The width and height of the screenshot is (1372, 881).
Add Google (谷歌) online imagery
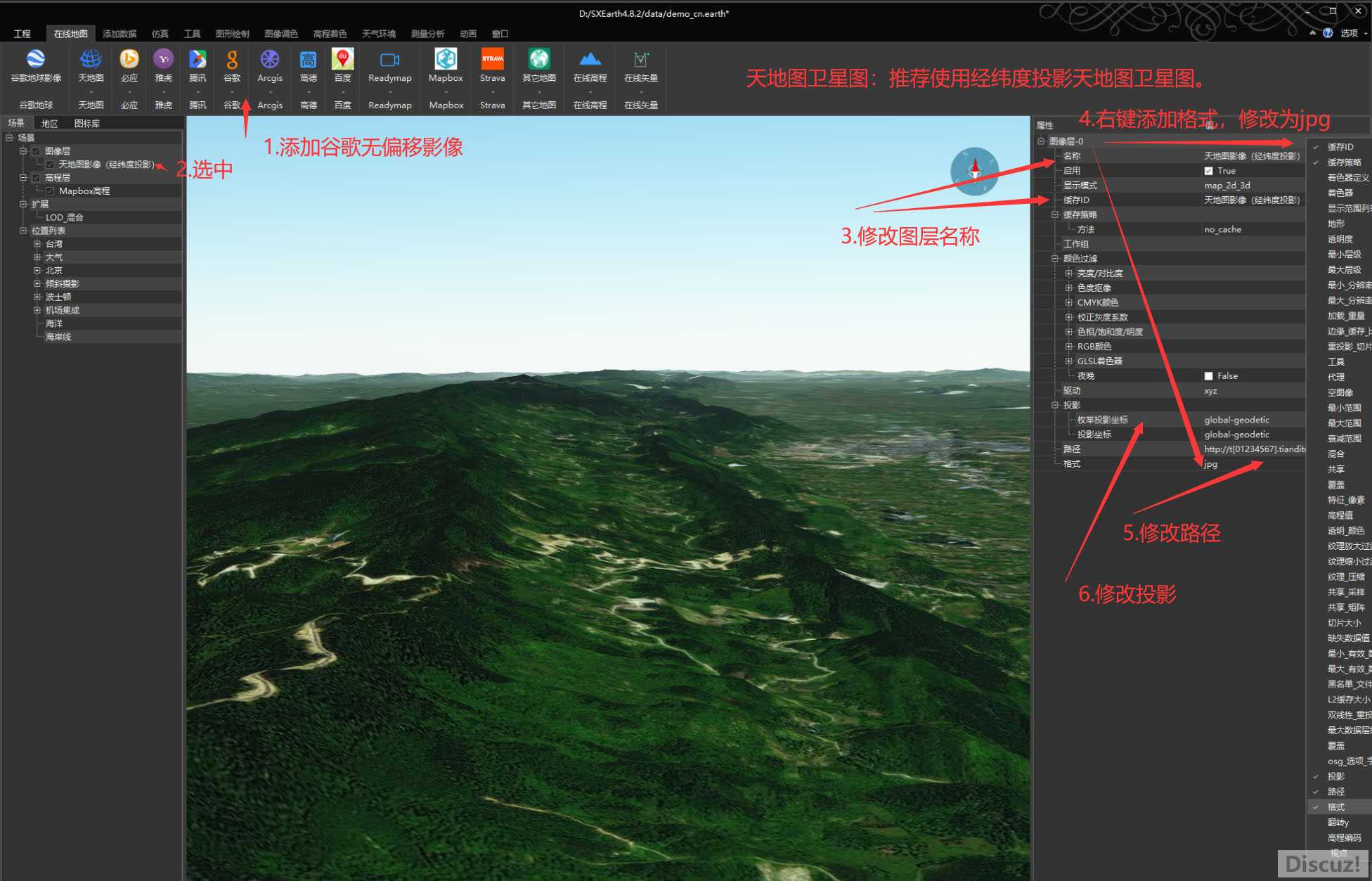[x=232, y=59]
